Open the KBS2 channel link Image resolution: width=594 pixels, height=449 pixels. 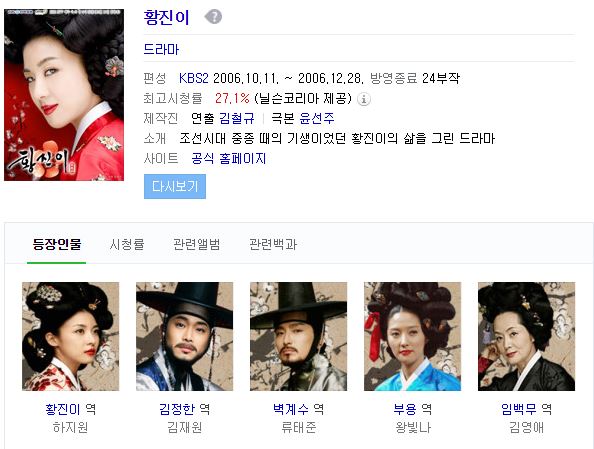(x=194, y=78)
